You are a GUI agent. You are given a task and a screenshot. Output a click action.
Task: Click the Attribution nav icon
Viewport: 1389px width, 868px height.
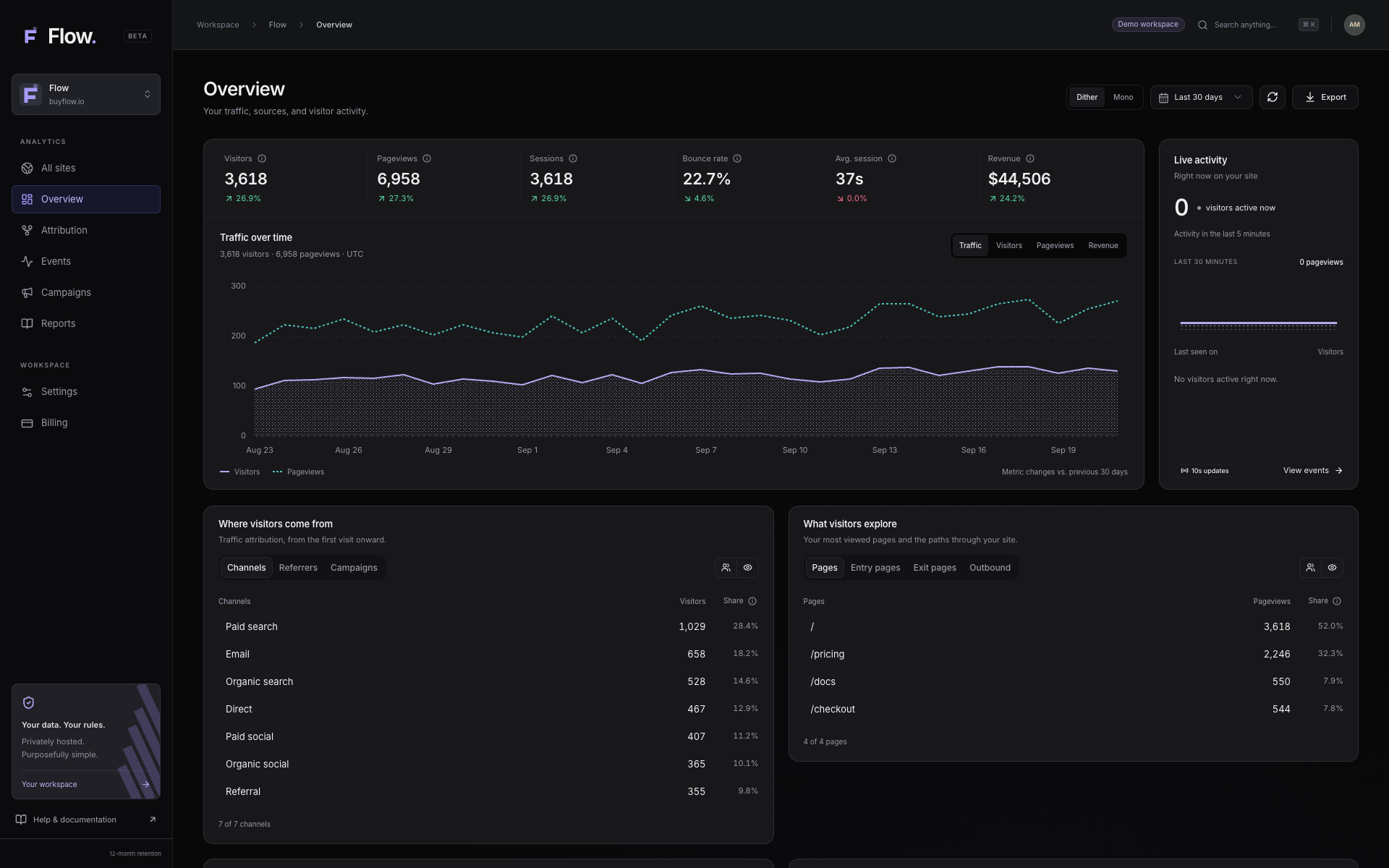[x=27, y=230]
